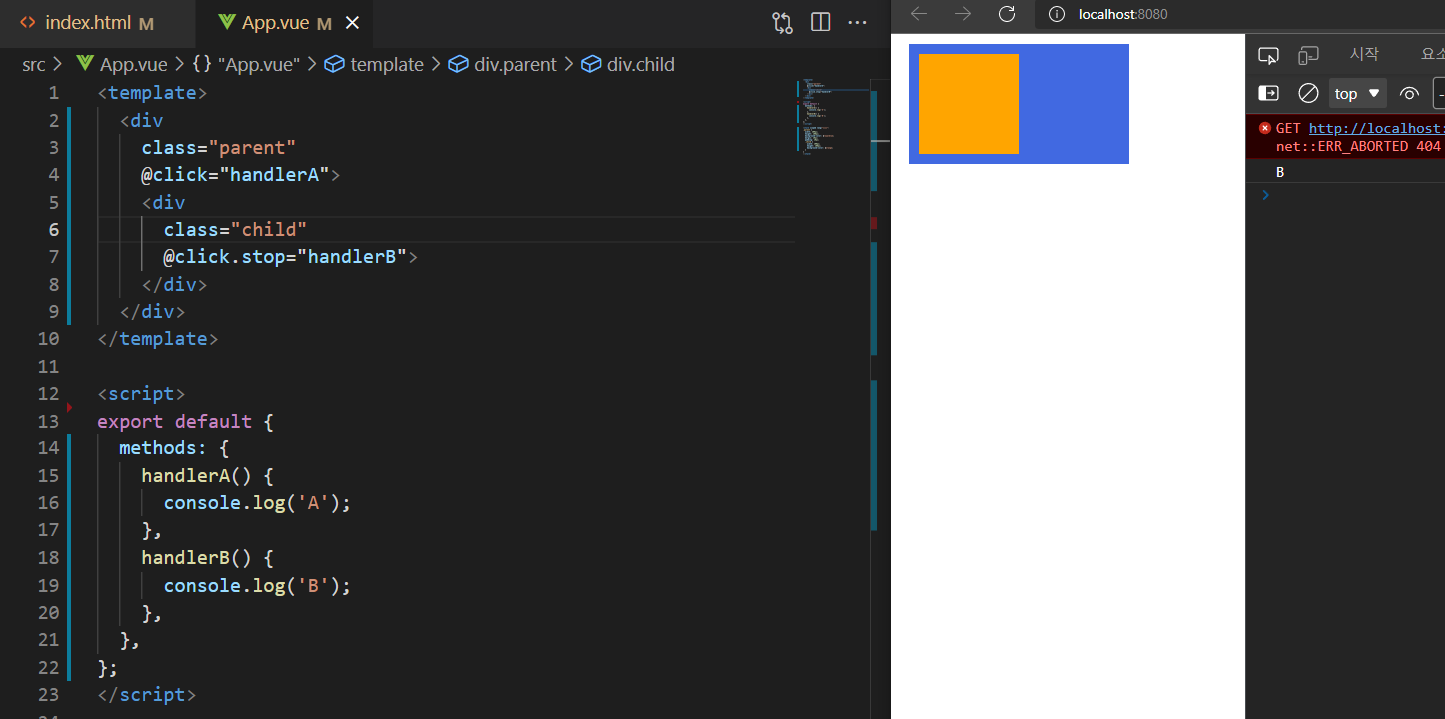
Task: Click the class="parent" attribute
Action: pyautogui.click(x=219, y=147)
